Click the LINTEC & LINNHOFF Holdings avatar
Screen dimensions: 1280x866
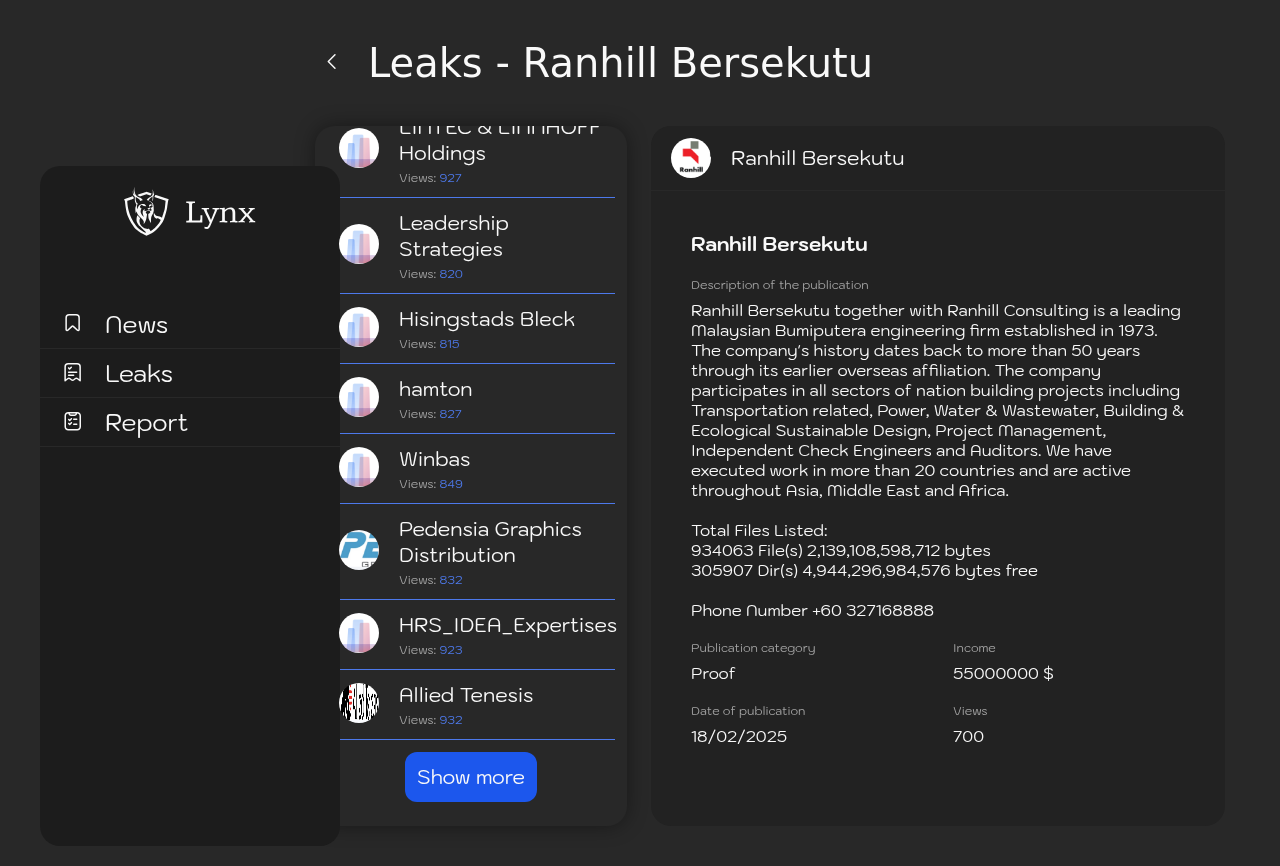(359, 148)
